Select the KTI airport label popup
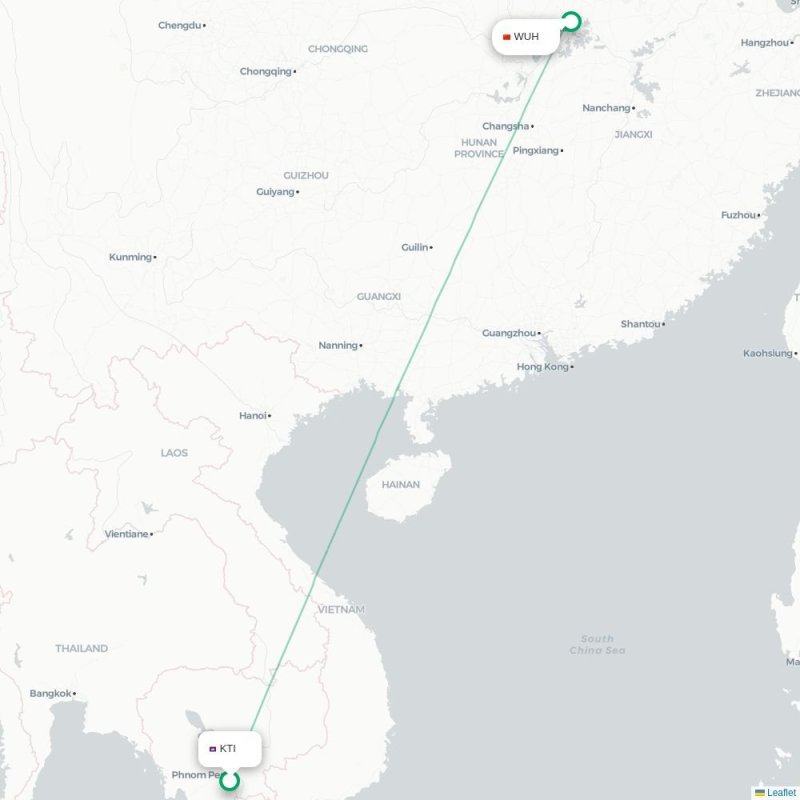The image size is (800, 800). (230, 749)
